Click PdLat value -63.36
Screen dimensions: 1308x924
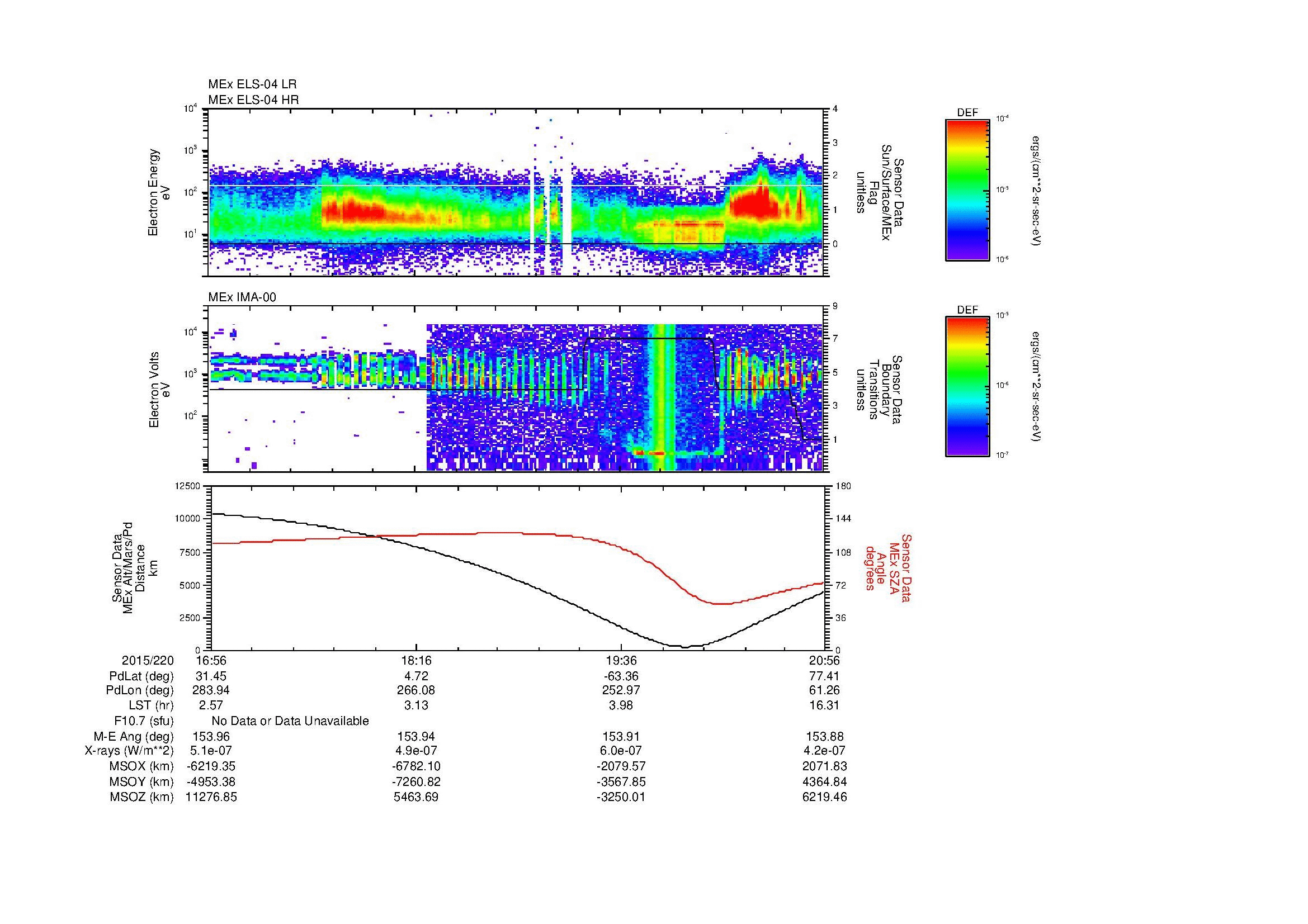(621, 676)
